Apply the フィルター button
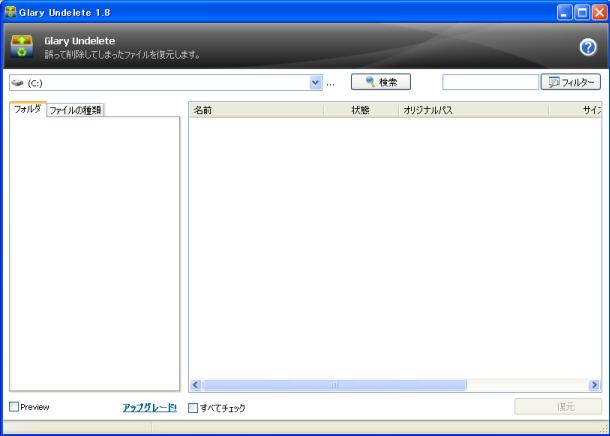Viewport: 610px width, 436px height. (571, 82)
